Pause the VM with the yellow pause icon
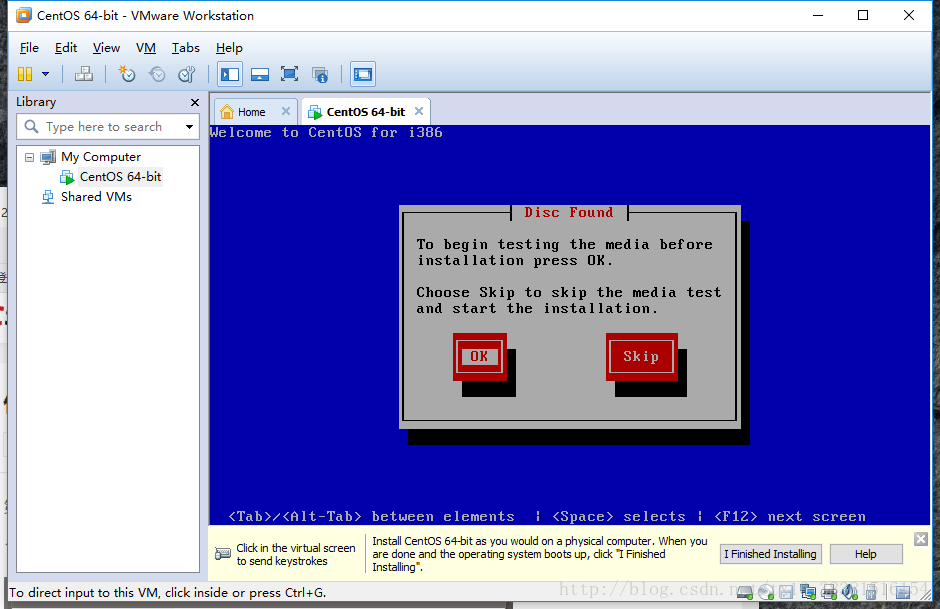 point(25,74)
